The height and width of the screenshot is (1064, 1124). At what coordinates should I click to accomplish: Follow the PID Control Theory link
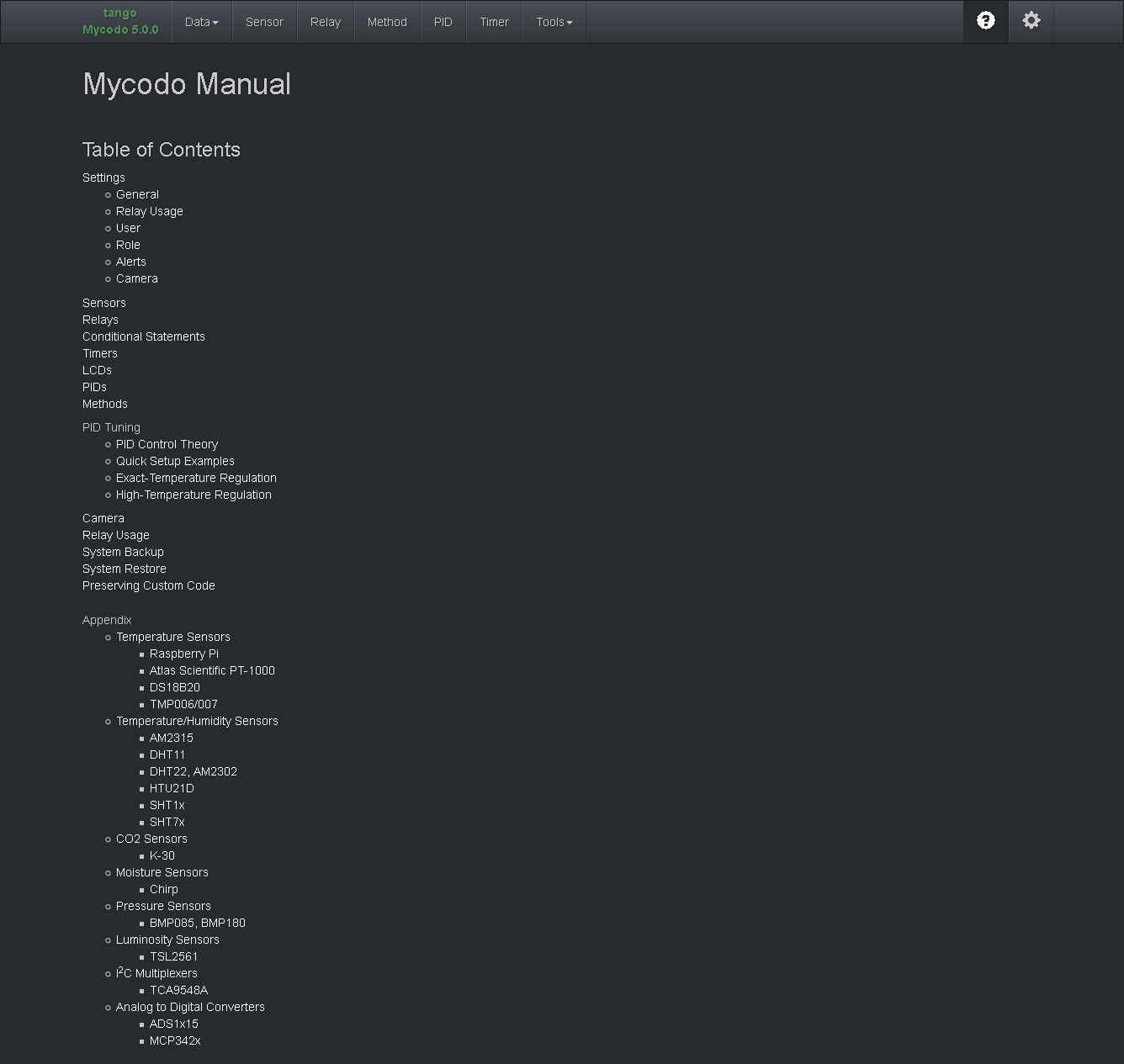pyautogui.click(x=167, y=444)
